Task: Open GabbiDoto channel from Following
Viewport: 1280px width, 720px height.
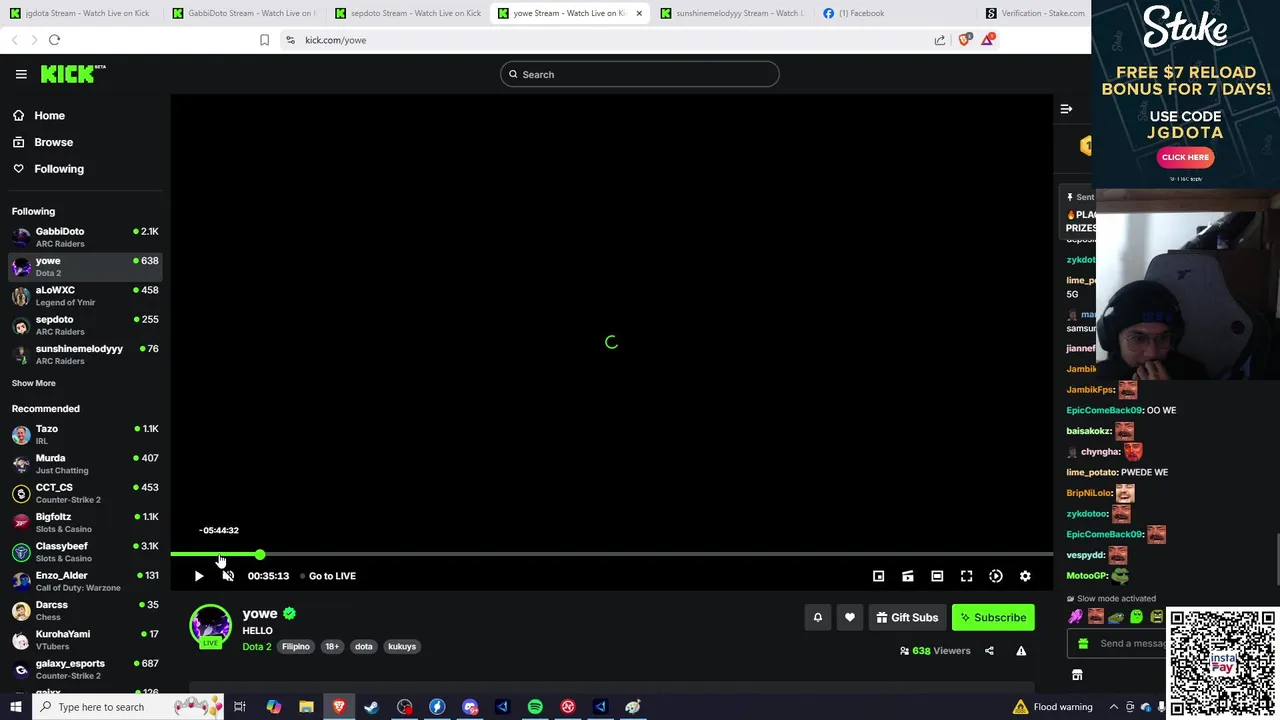Action: tap(85, 237)
